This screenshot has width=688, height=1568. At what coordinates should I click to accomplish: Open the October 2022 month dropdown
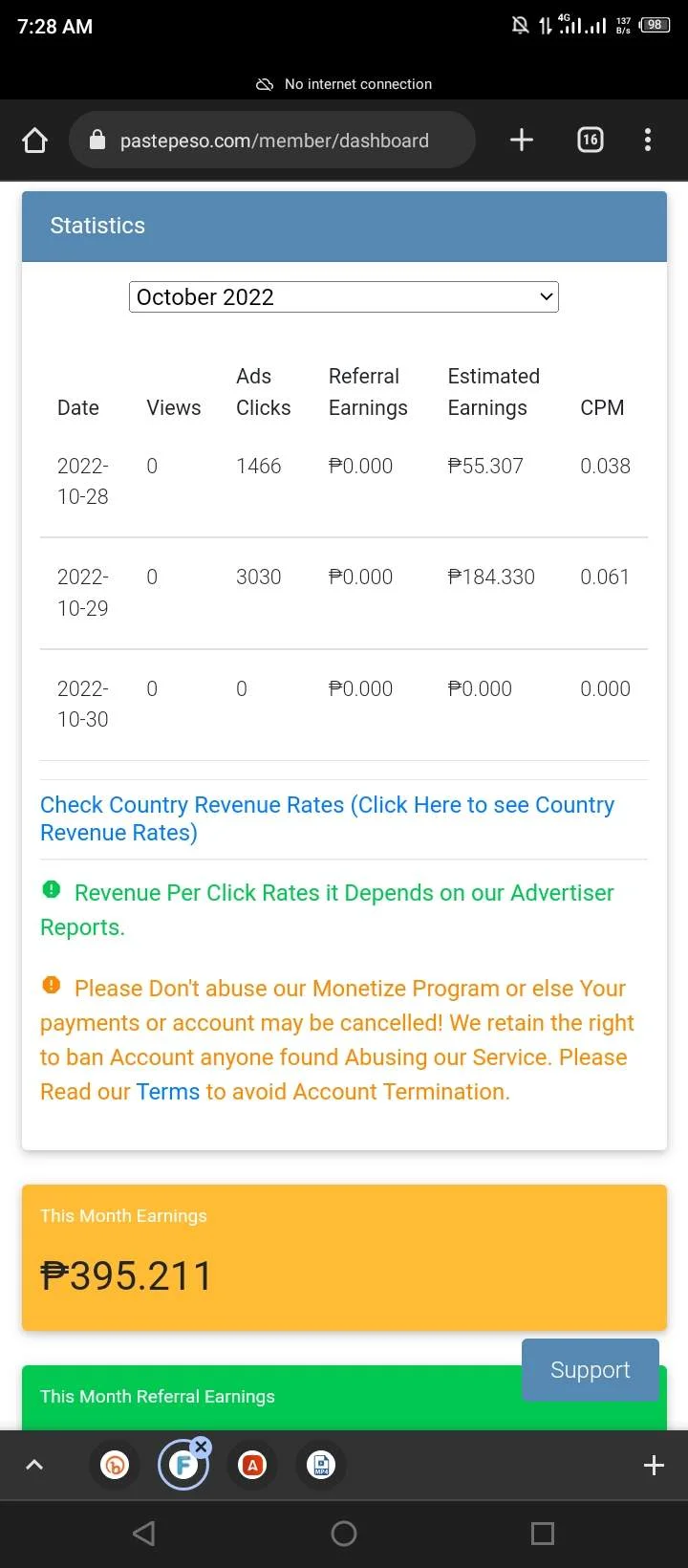pyautogui.click(x=344, y=297)
